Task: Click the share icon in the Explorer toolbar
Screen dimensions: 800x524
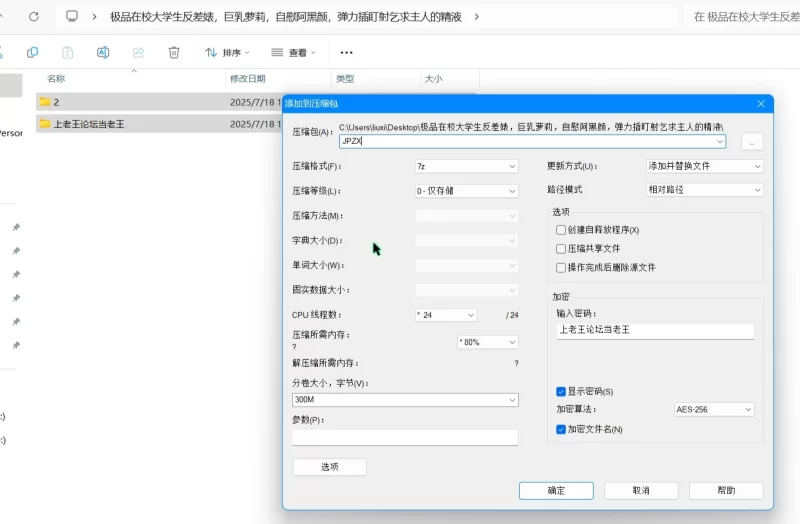Action: (138, 53)
